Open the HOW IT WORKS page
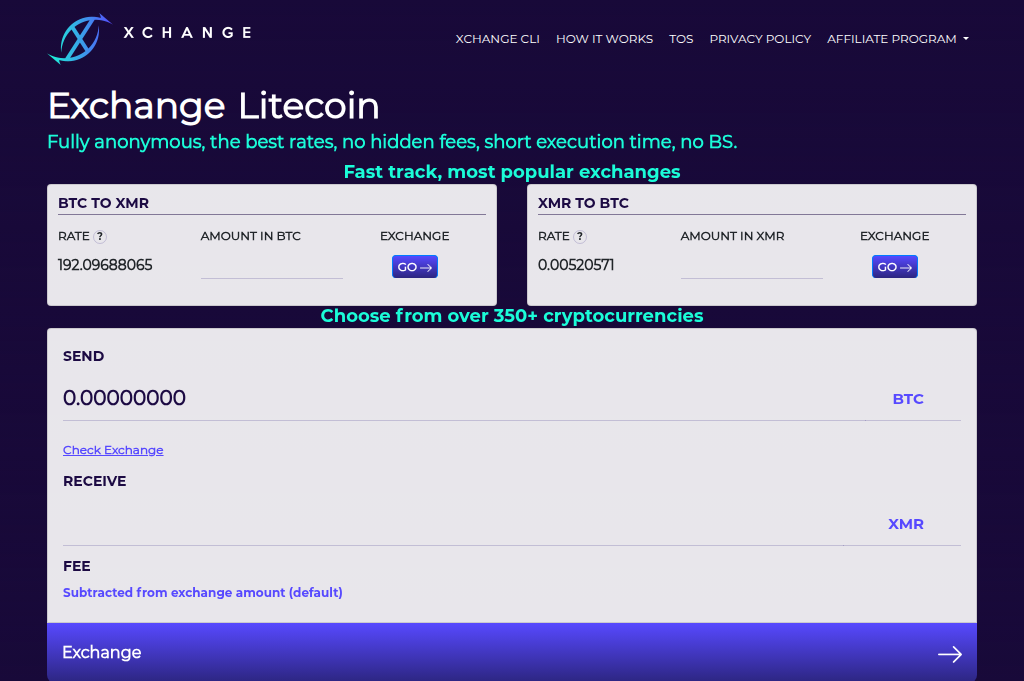Screen dimensions: 1024x681 point(604,39)
